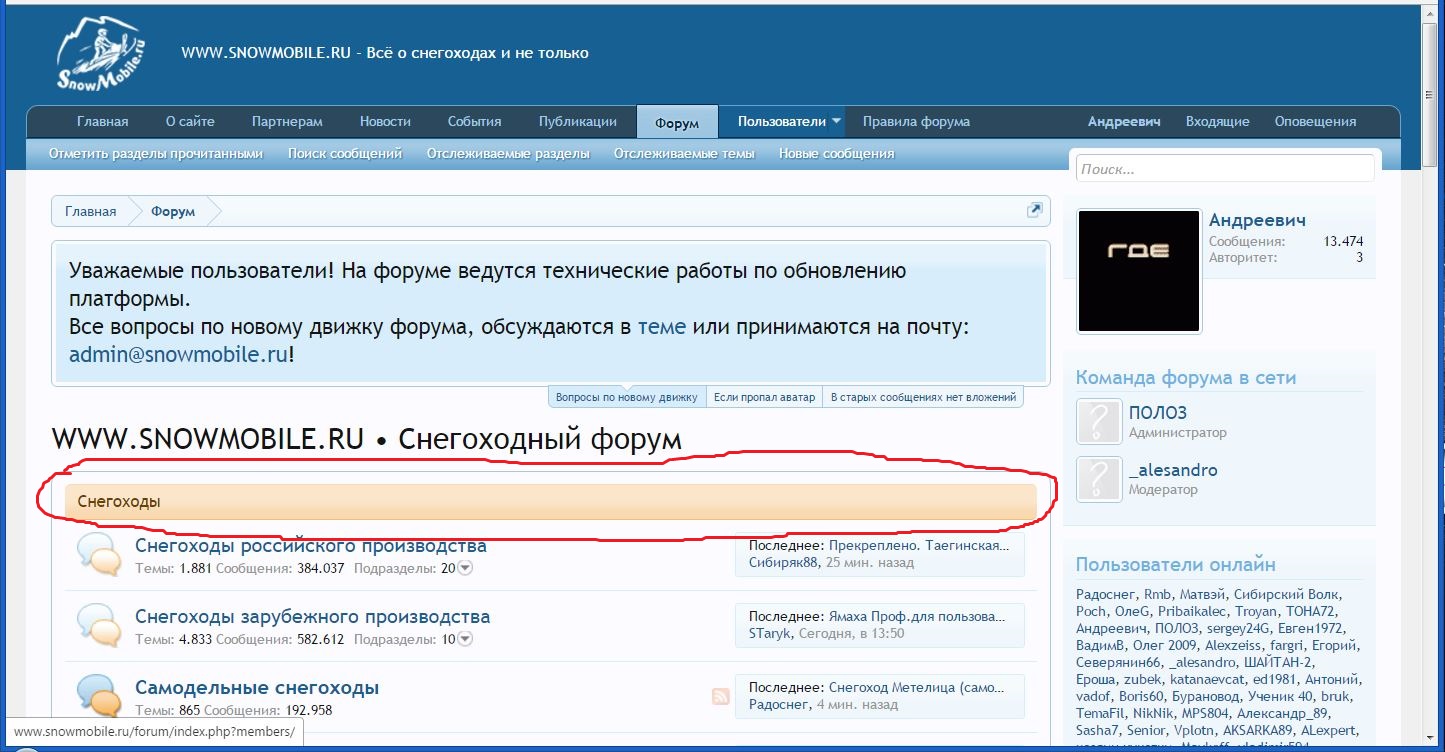
Task: Go to Партнерам tab
Action: pyautogui.click(x=287, y=122)
